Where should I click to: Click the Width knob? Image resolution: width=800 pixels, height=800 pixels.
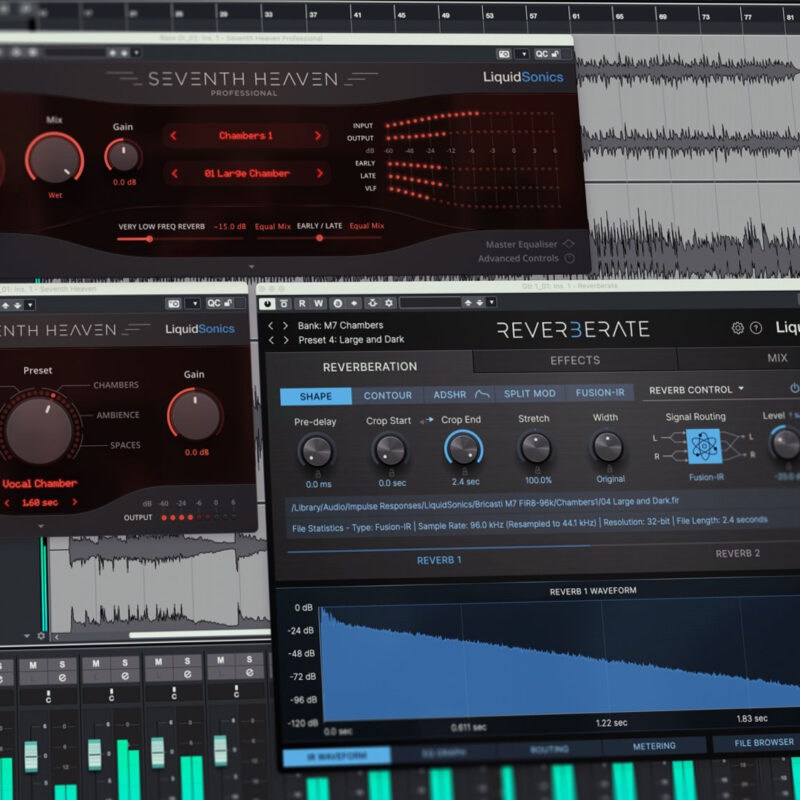[x=608, y=446]
